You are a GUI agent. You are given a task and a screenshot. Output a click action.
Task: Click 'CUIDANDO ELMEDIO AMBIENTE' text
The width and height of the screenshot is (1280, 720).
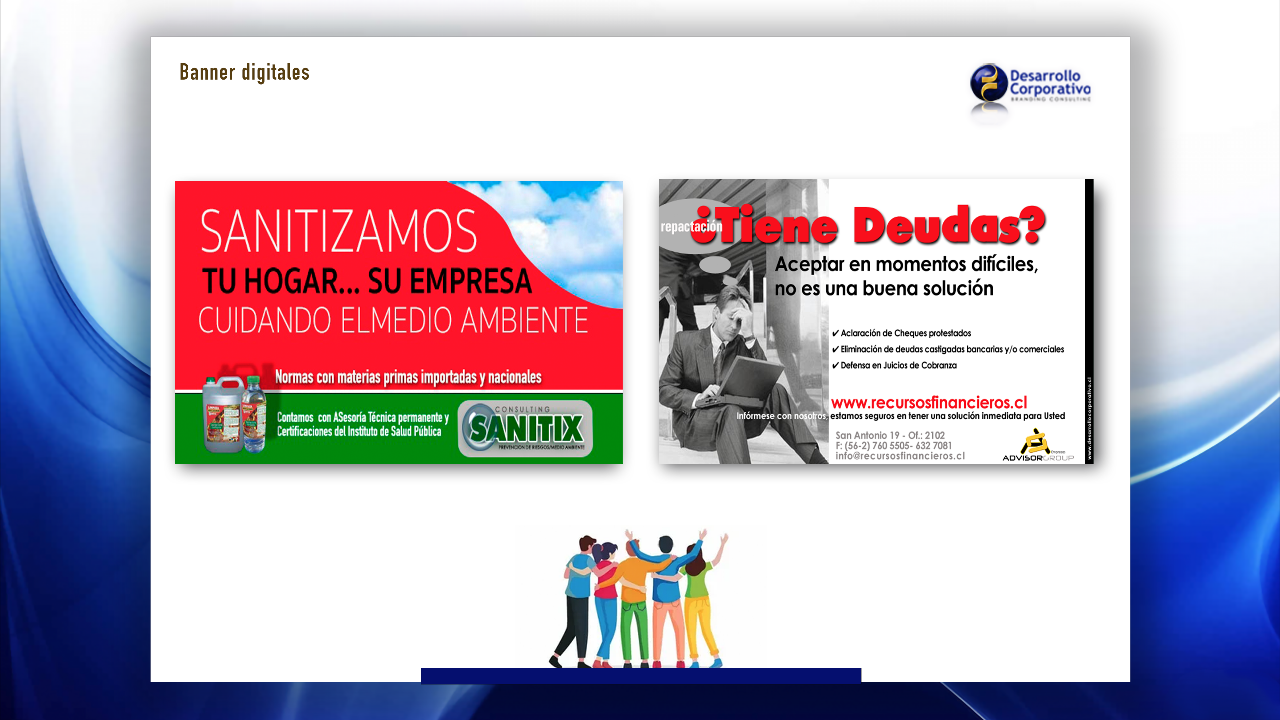coord(393,320)
